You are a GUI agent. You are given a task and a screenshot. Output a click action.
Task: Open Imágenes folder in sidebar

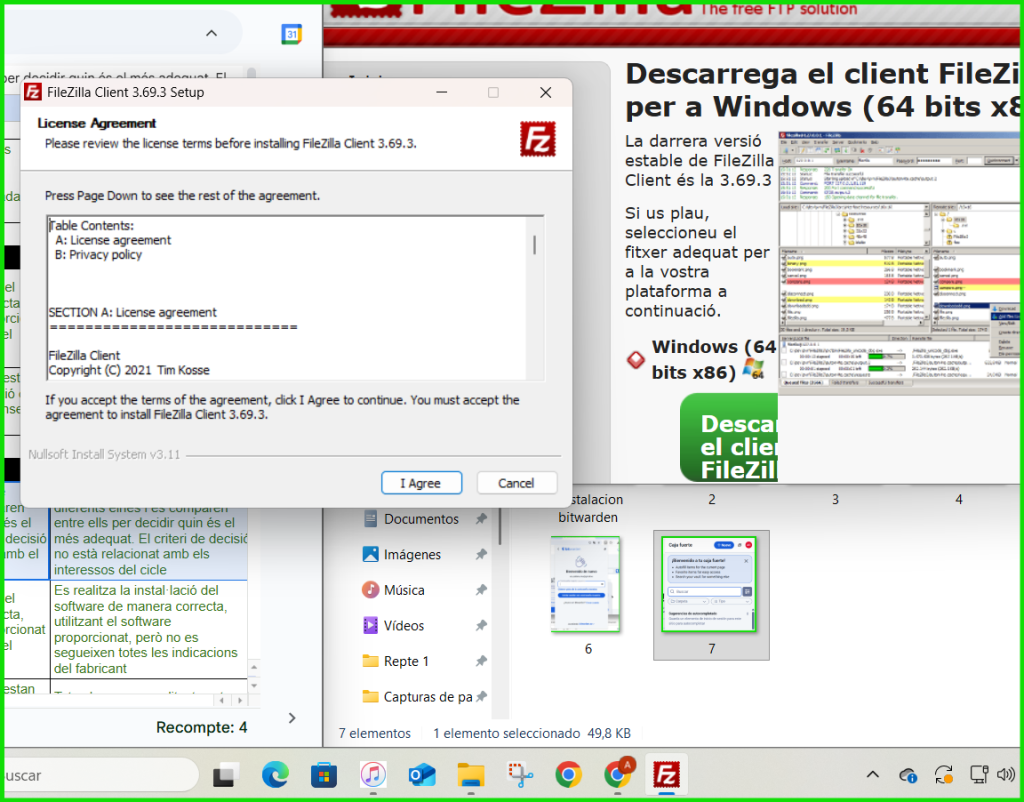pos(412,554)
